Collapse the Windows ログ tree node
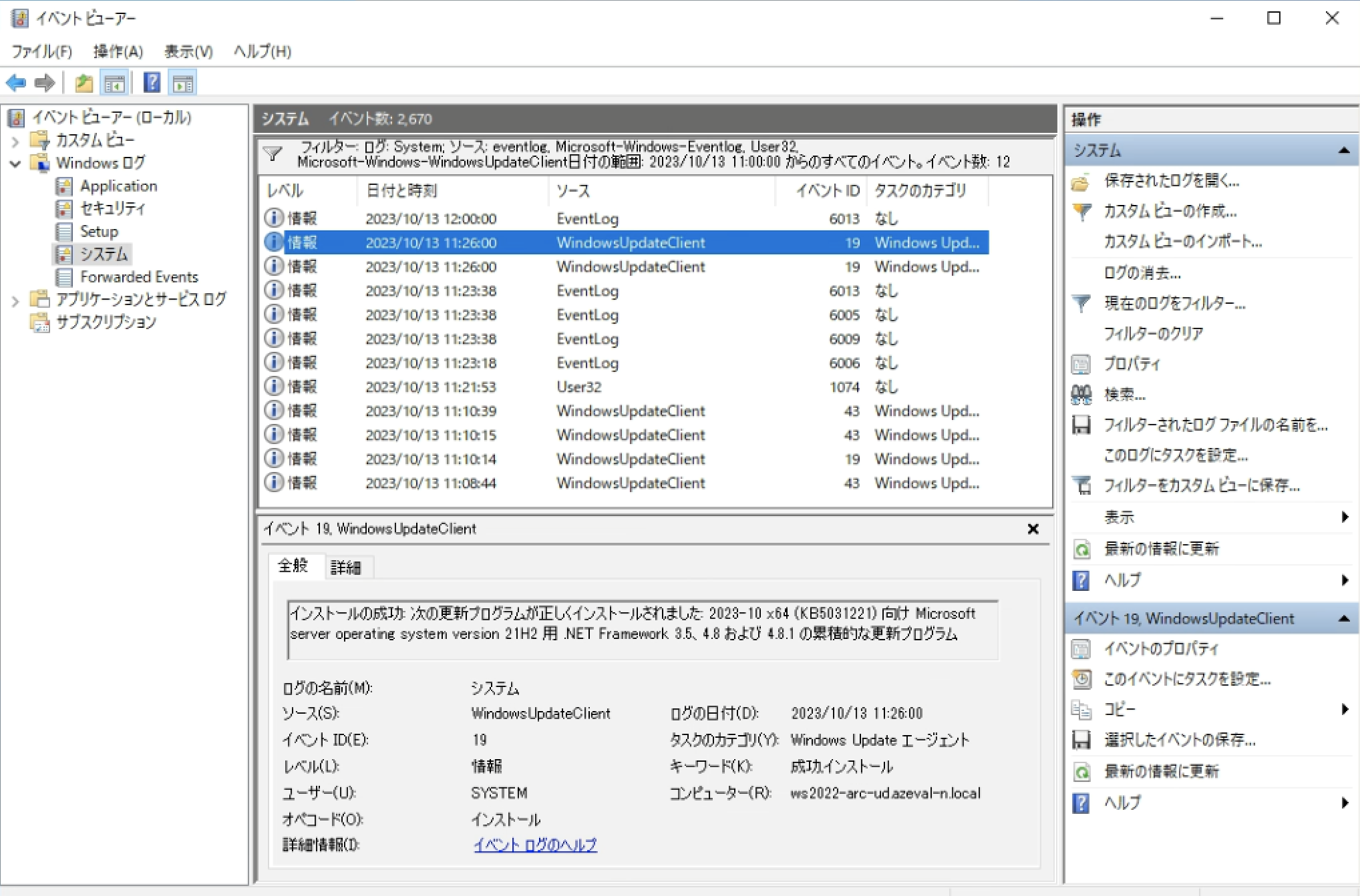 click(x=15, y=163)
